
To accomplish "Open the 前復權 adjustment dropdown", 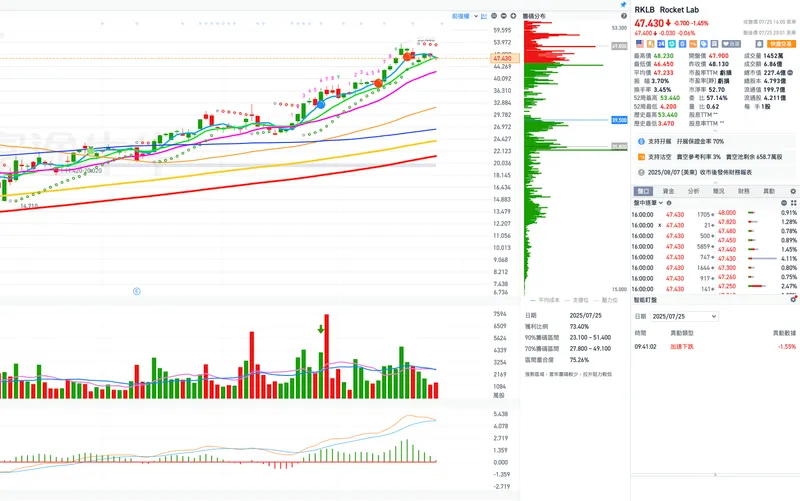I will 465,16.
